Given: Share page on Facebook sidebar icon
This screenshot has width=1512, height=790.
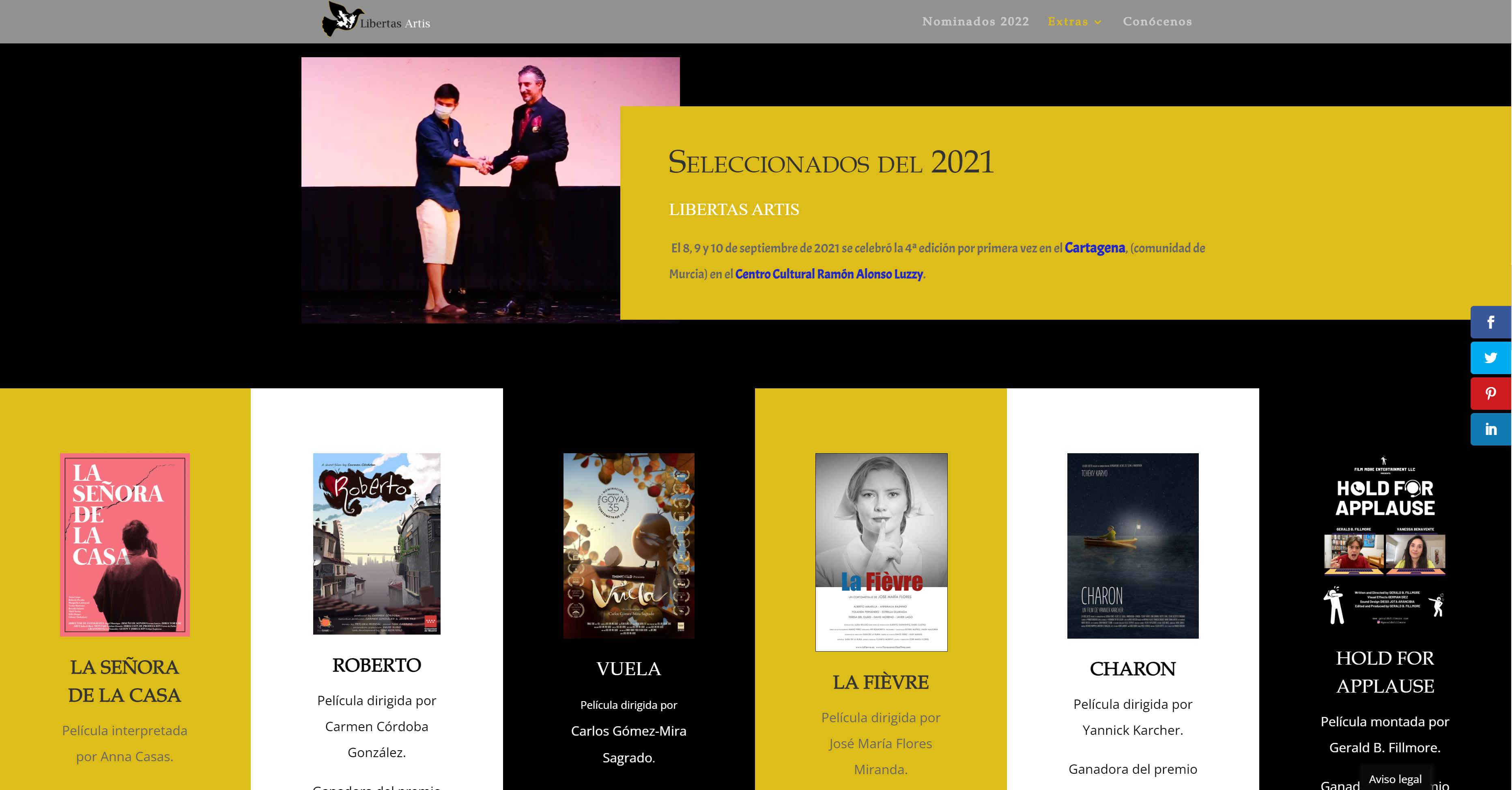Looking at the screenshot, I should (1490, 322).
